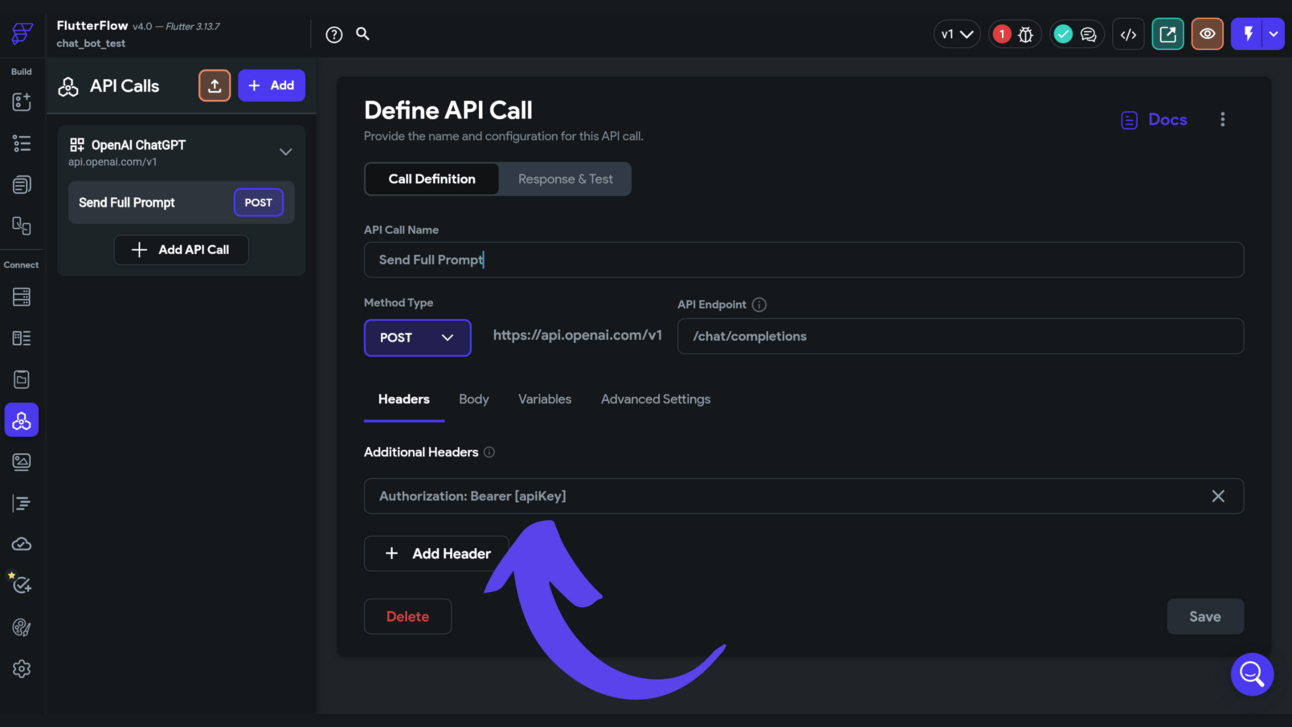The image size is (1292, 727).
Task: Open the widget palette add icon
Action: 21,102
